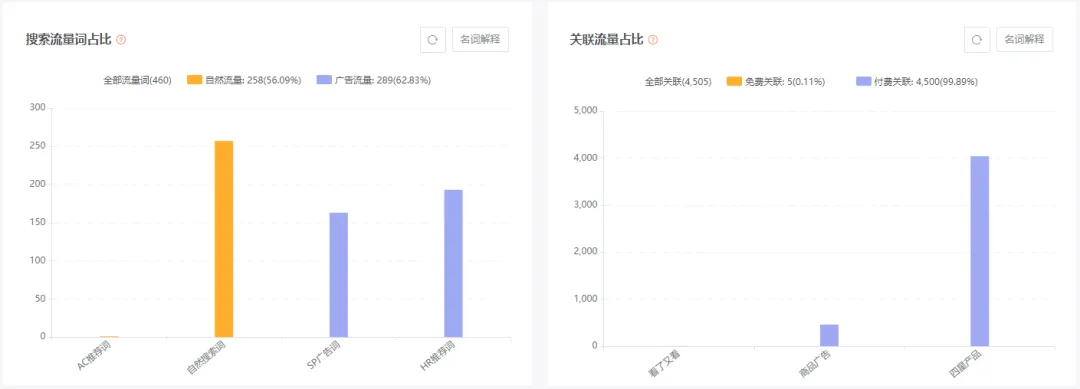Toggle 免费关联 legend series
The width and height of the screenshot is (1080, 389).
coord(776,81)
